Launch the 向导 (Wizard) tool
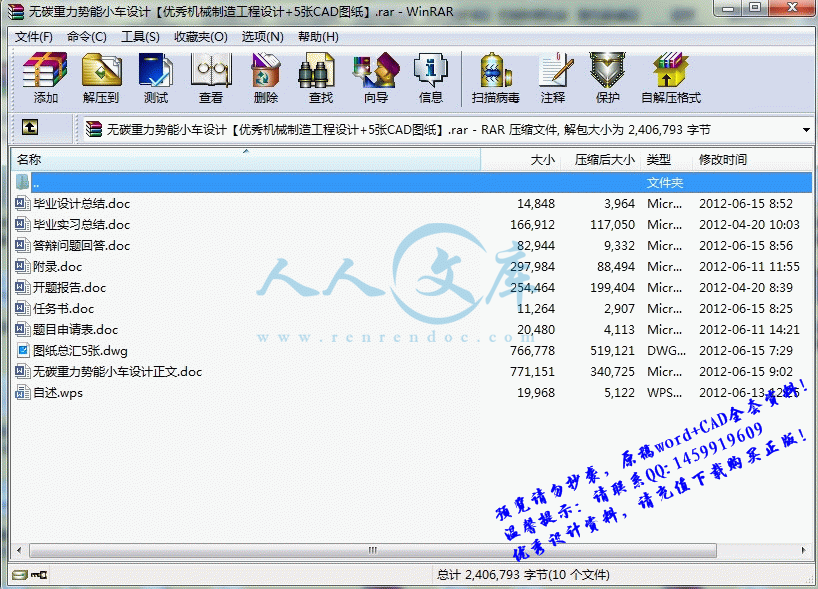This screenshot has height=589, width=818. tap(376, 77)
